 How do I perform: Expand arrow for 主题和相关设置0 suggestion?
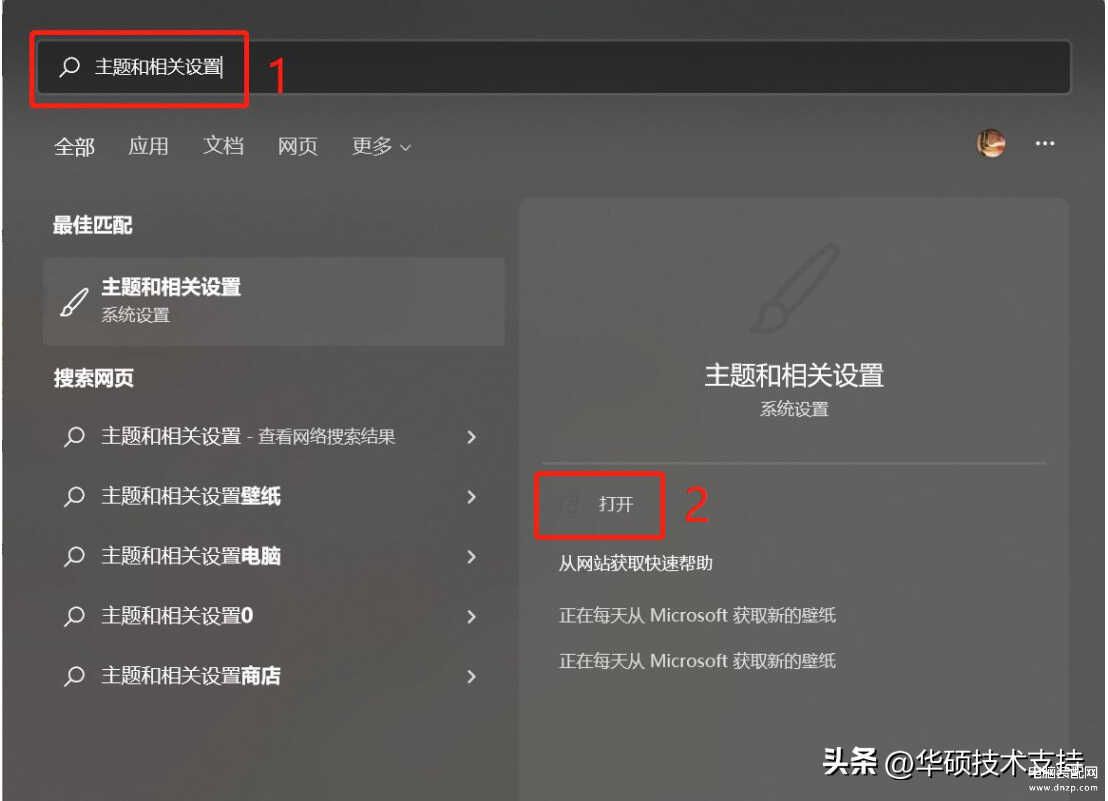471,617
